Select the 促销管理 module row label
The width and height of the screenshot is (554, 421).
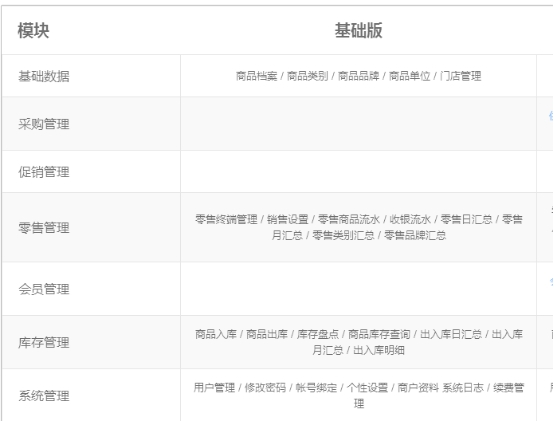[44, 172]
